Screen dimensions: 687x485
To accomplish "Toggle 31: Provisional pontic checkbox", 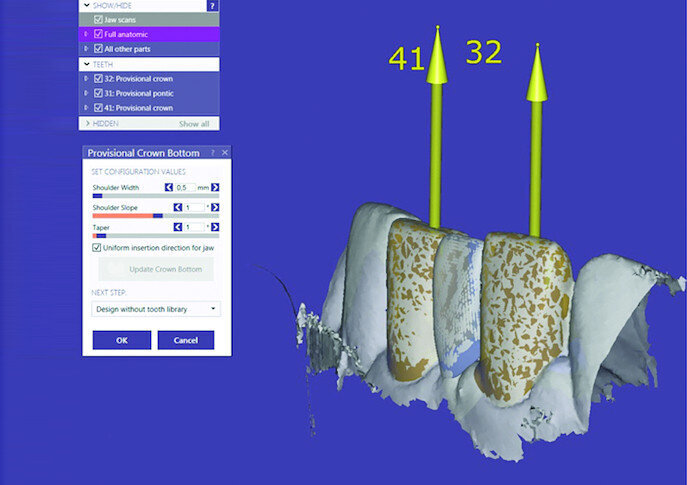I will click(97, 93).
